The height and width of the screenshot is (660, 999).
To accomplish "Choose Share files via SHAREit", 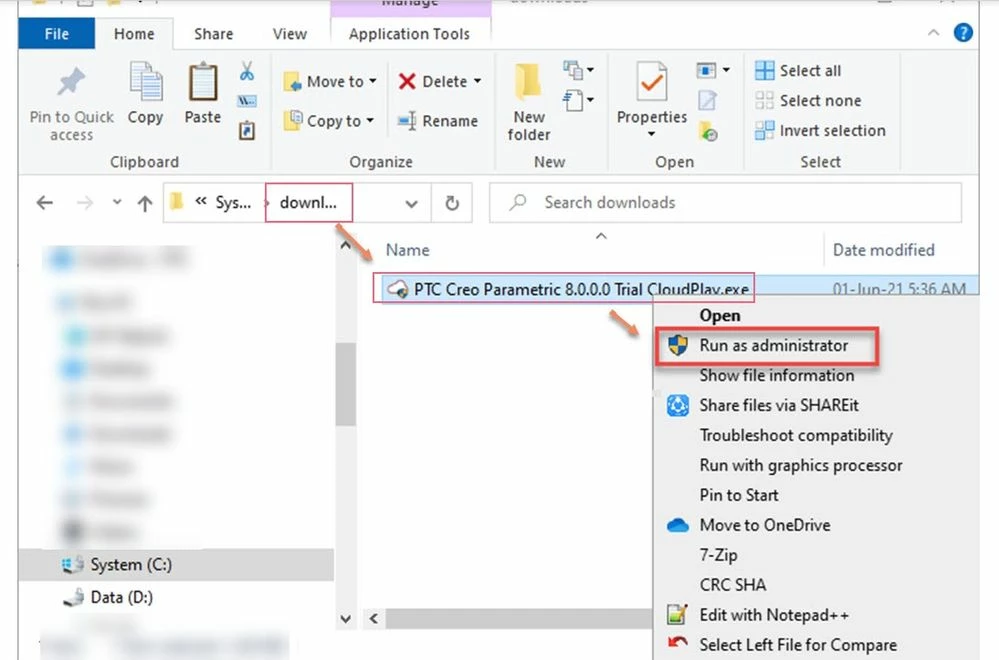I will (x=779, y=405).
